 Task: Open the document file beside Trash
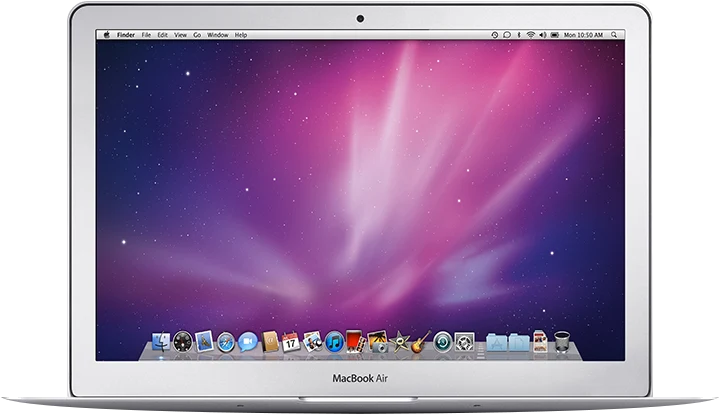pos(540,342)
